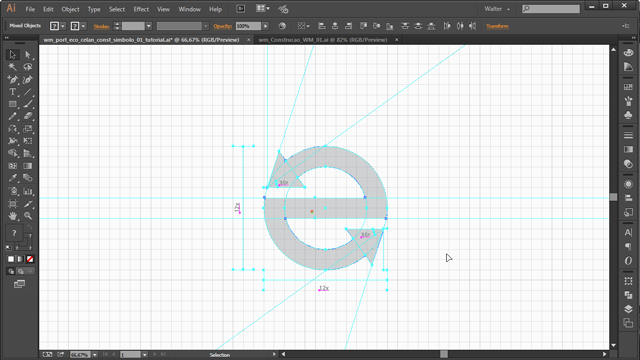Open the Effect menu
This screenshot has height=360, width=640.
[141, 9]
